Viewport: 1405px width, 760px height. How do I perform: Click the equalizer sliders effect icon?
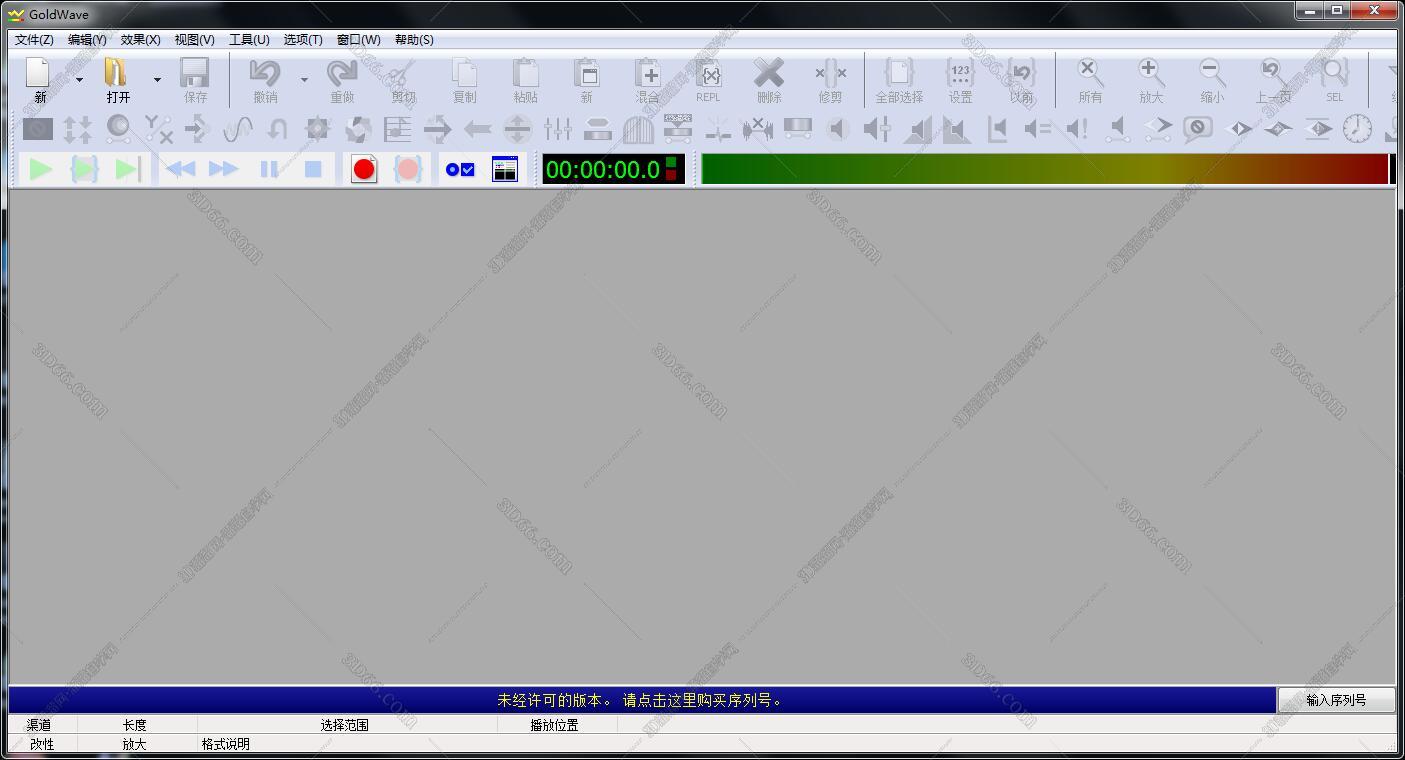point(558,129)
